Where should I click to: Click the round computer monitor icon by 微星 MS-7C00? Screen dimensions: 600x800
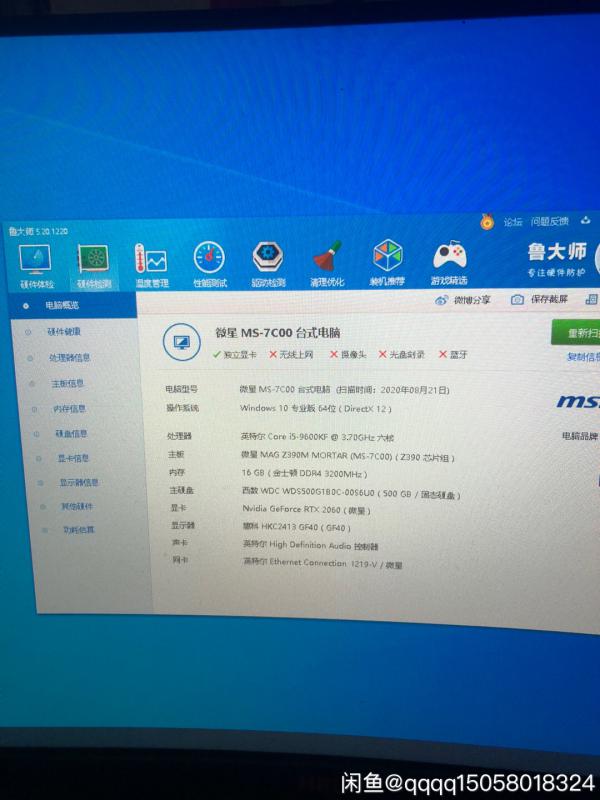(182, 342)
